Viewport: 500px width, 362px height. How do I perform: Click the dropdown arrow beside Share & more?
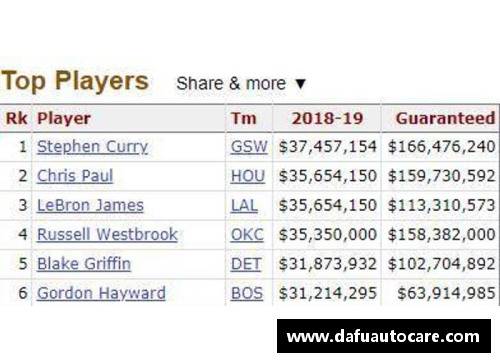pyautogui.click(x=300, y=84)
